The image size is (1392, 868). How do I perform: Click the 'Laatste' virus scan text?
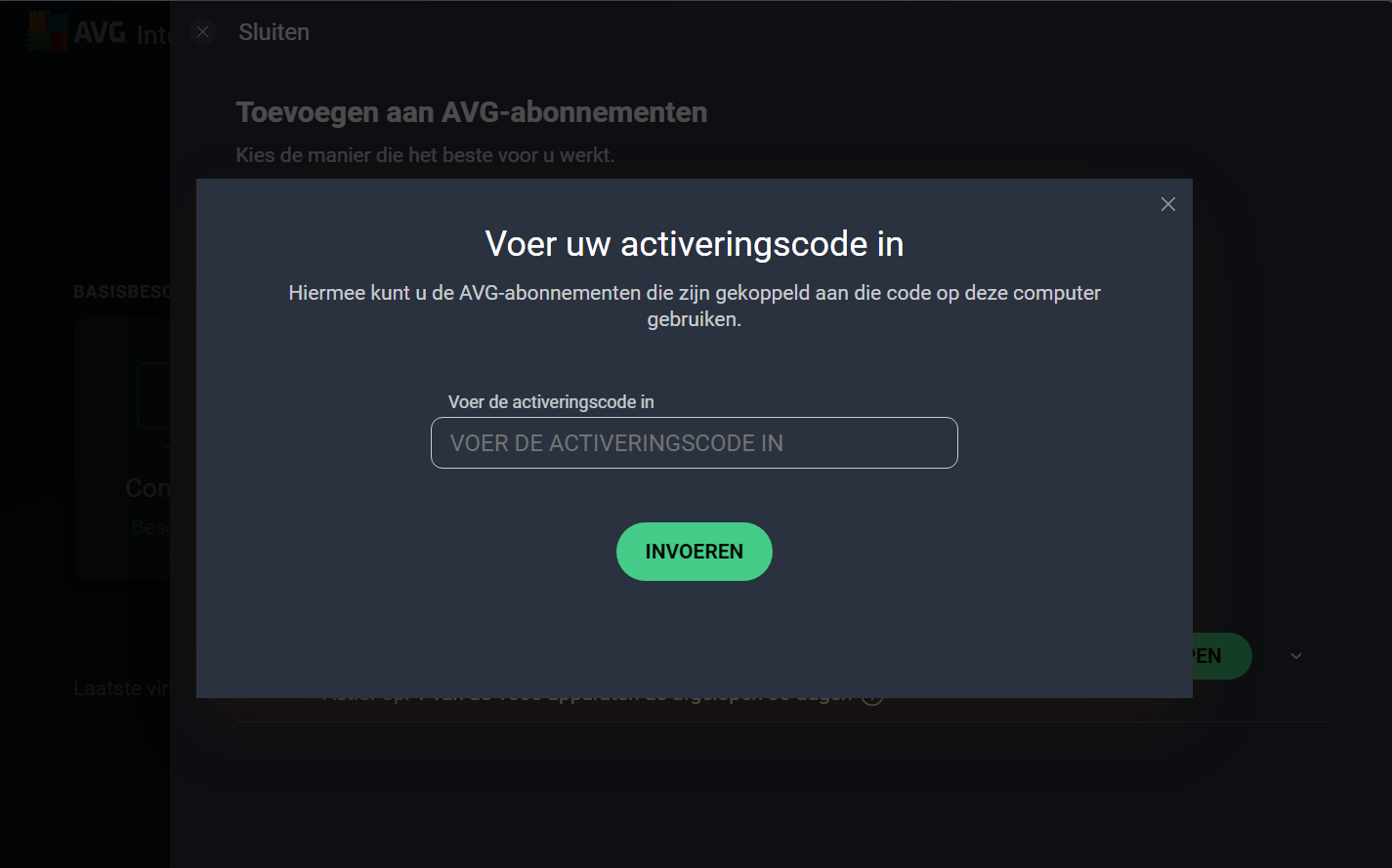click(x=122, y=688)
